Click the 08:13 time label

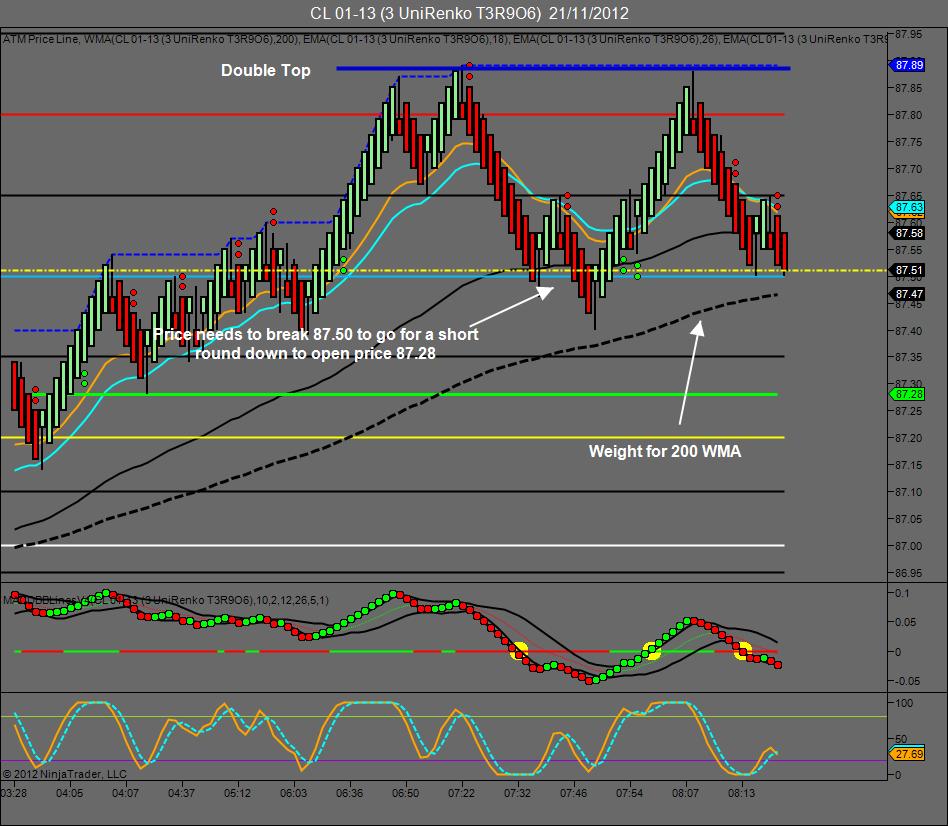click(x=741, y=793)
